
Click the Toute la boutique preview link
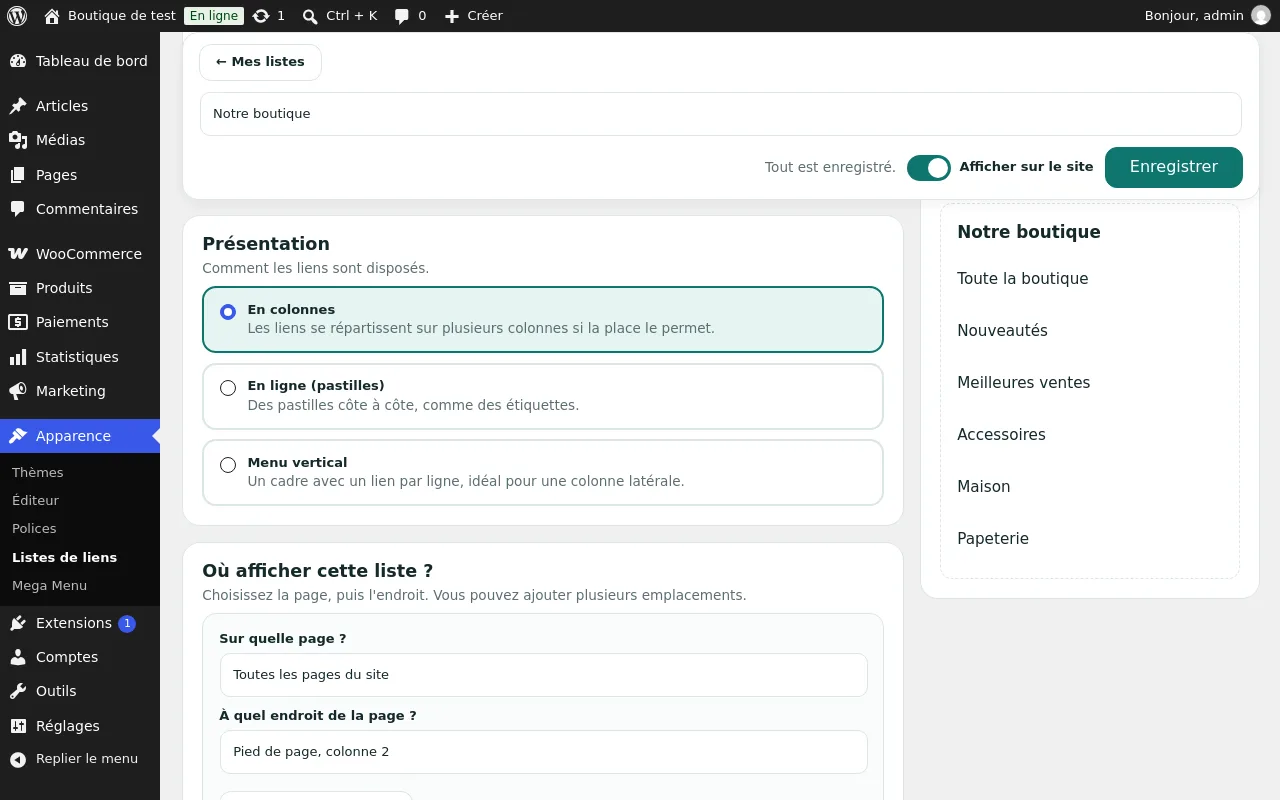click(x=1023, y=279)
